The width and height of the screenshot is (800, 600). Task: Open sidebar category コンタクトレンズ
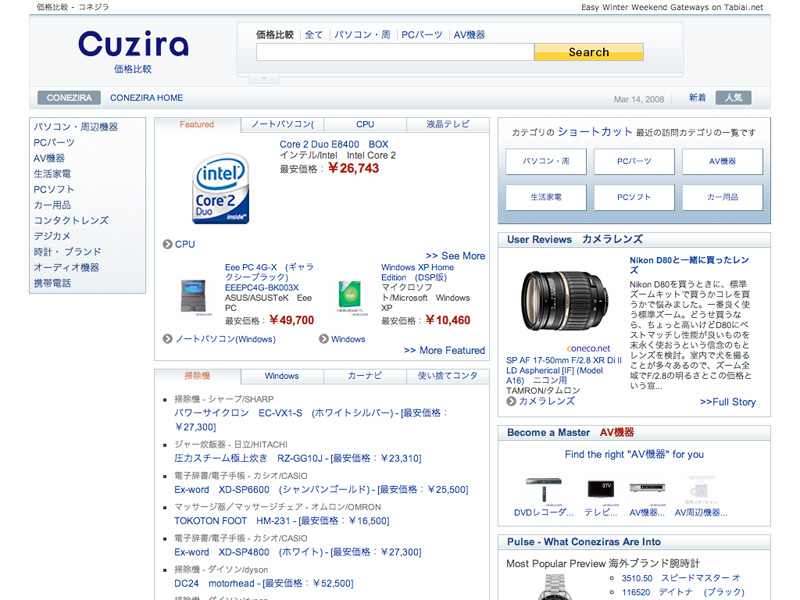(71, 220)
